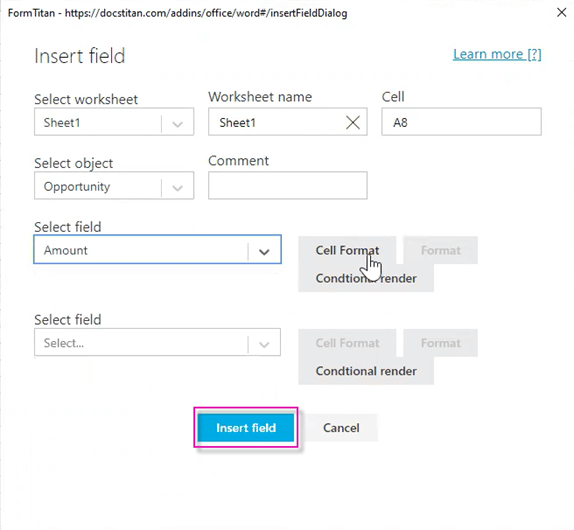Close the FormTitan dialog window

(561, 12)
